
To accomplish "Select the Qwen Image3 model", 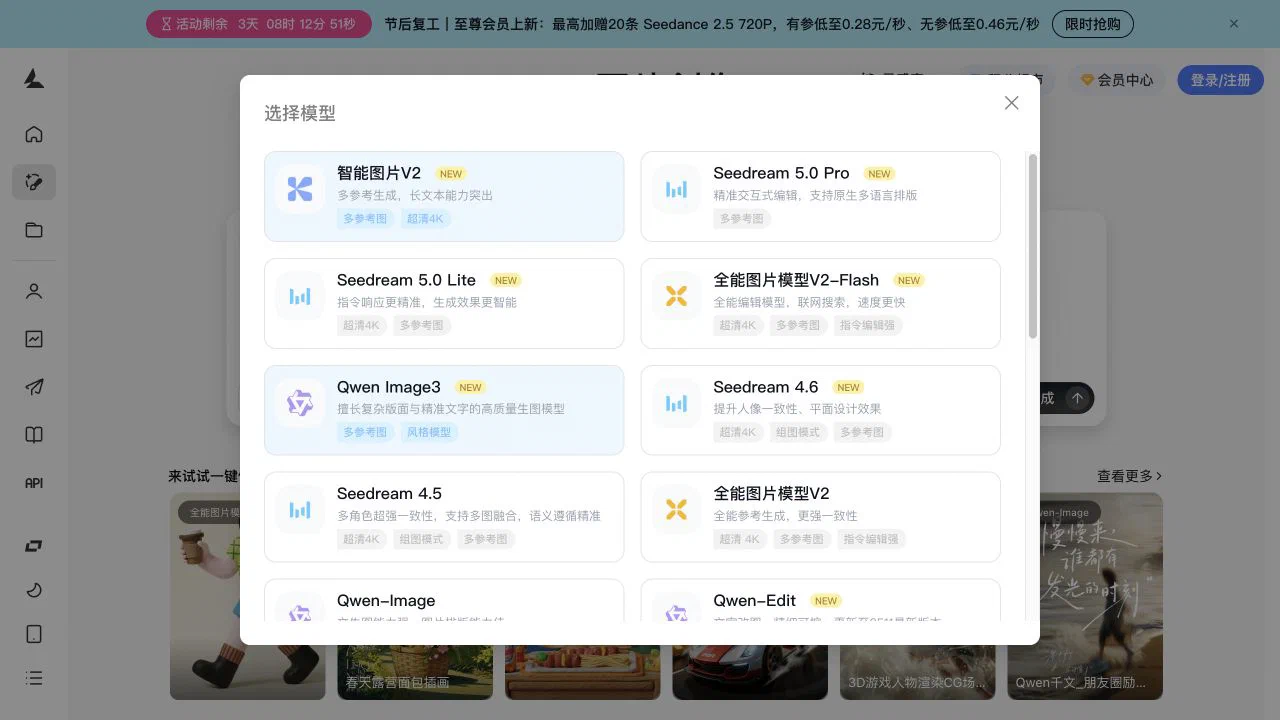I will point(444,410).
